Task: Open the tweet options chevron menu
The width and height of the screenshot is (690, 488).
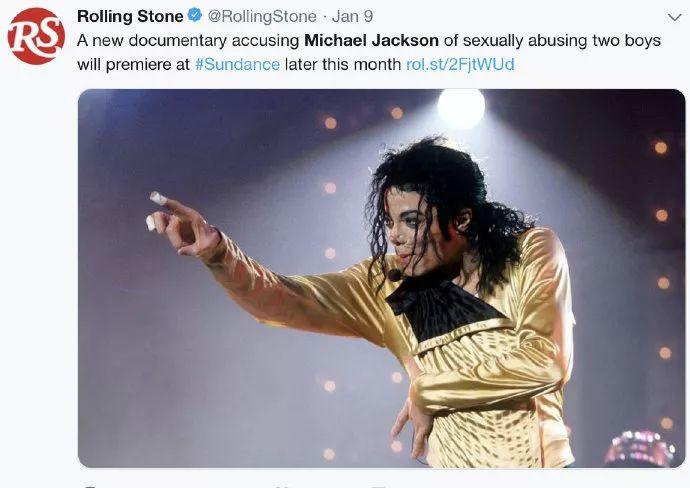Action: point(674,17)
